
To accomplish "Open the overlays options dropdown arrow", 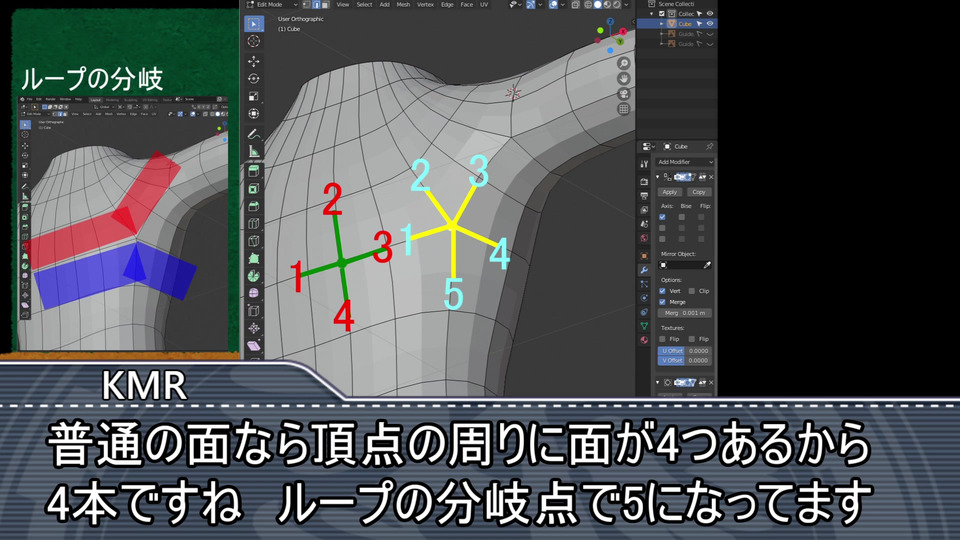I will point(563,4).
